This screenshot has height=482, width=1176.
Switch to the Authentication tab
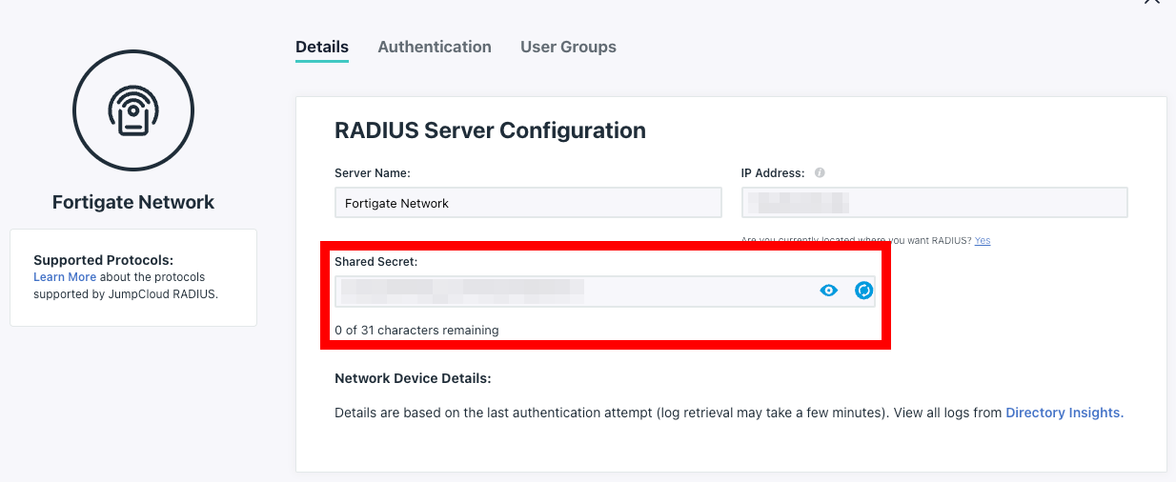point(434,46)
